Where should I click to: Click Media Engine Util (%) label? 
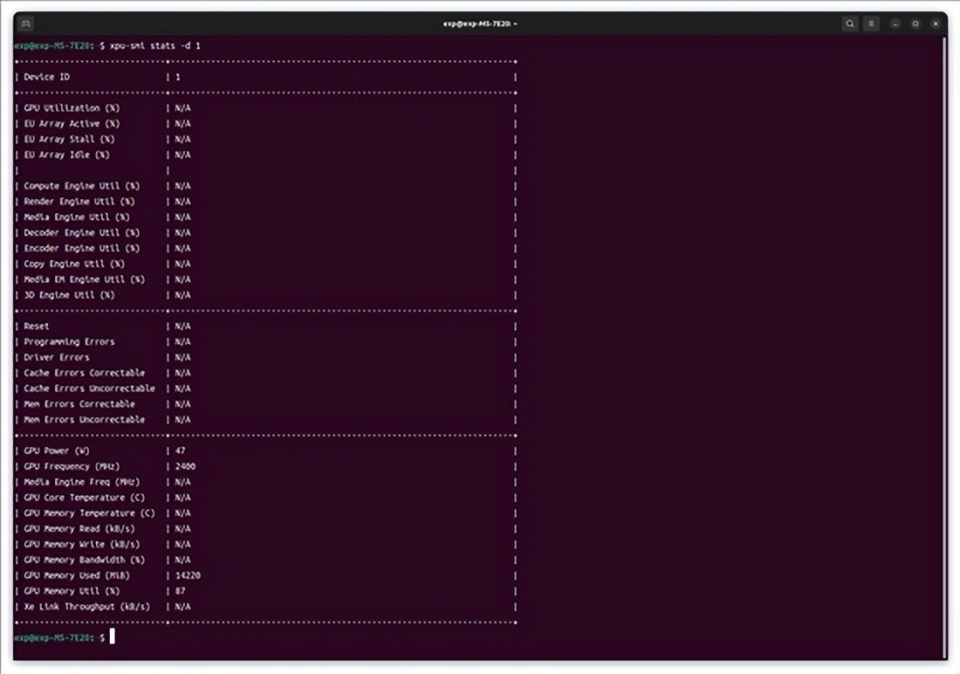click(x=77, y=217)
